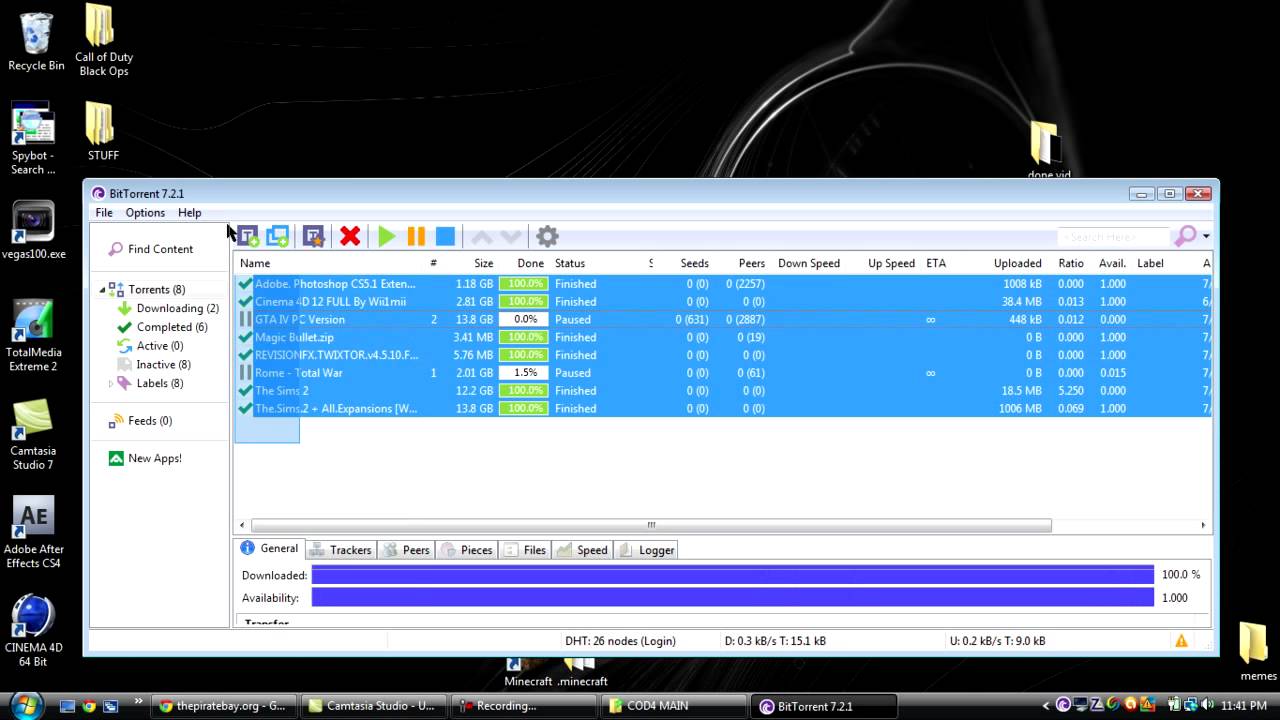The image size is (1280, 720).
Task: Click the Create New Torrent icon
Action: tap(314, 236)
